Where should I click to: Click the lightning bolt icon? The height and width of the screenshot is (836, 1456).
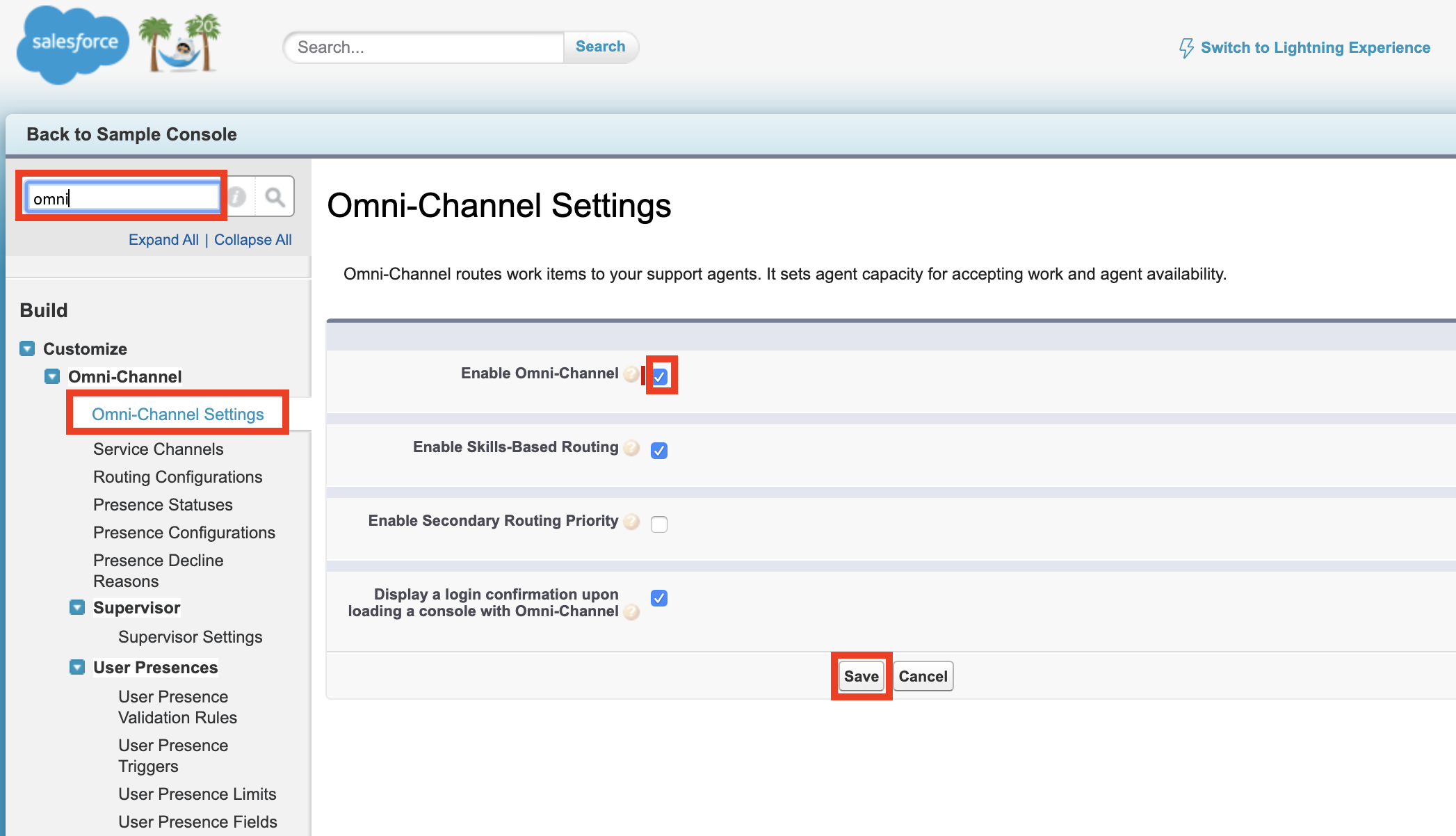pyautogui.click(x=1186, y=48)
